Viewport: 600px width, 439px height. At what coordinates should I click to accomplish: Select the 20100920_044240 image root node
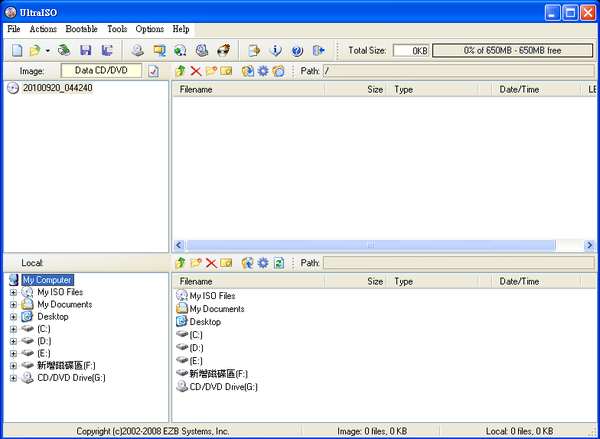[x=57, y=88]
